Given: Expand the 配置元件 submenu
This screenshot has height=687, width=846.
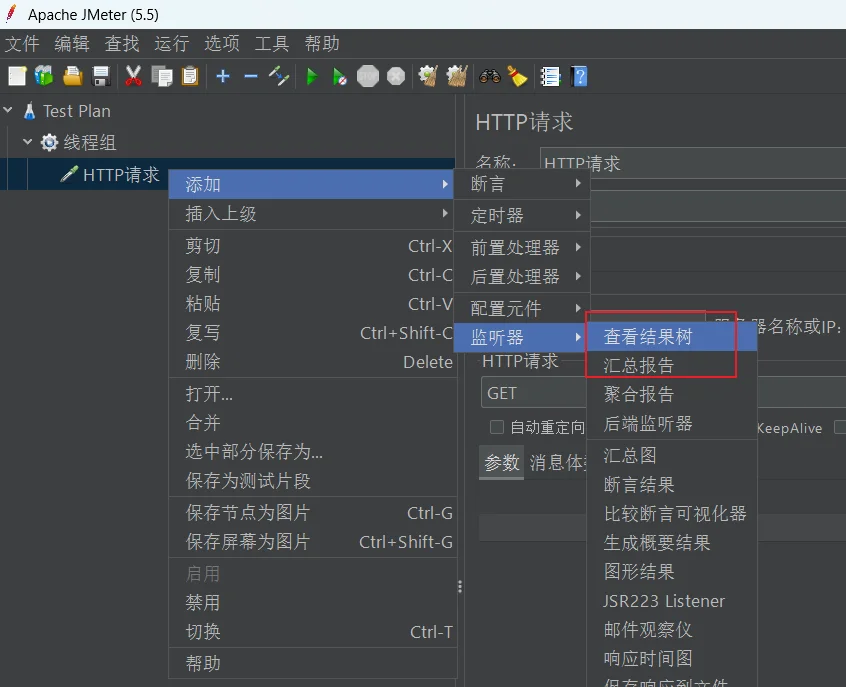Looking at the screenshot, I should [522, 308].
